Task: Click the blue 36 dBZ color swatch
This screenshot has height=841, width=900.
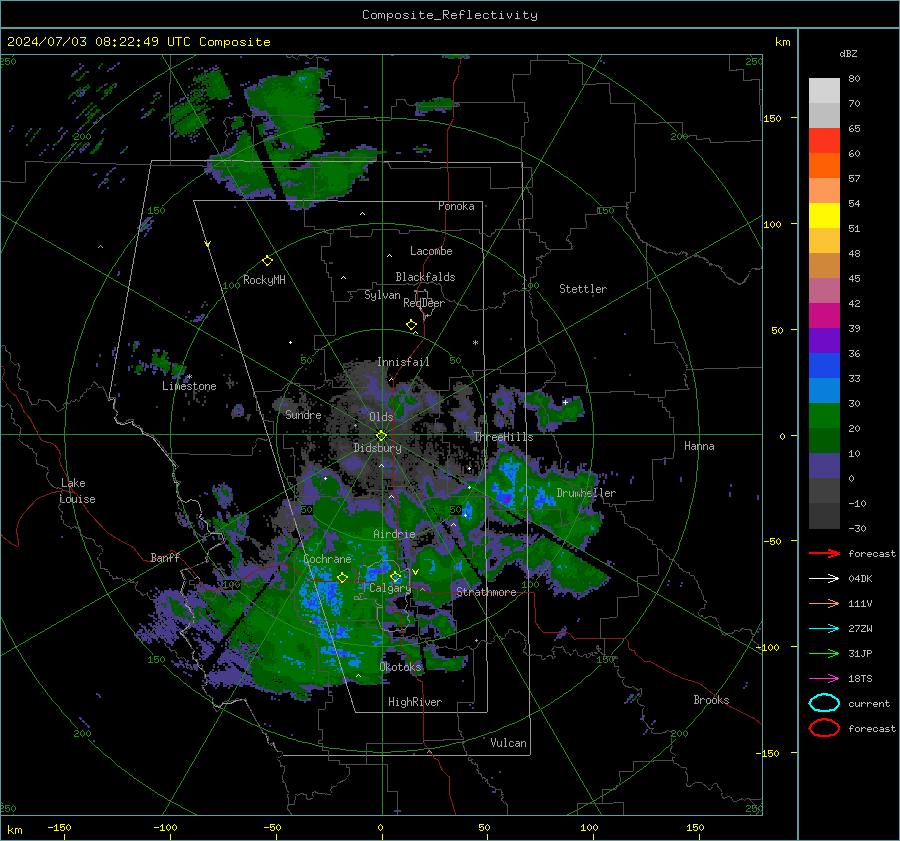Action: (x=824, y=365)
